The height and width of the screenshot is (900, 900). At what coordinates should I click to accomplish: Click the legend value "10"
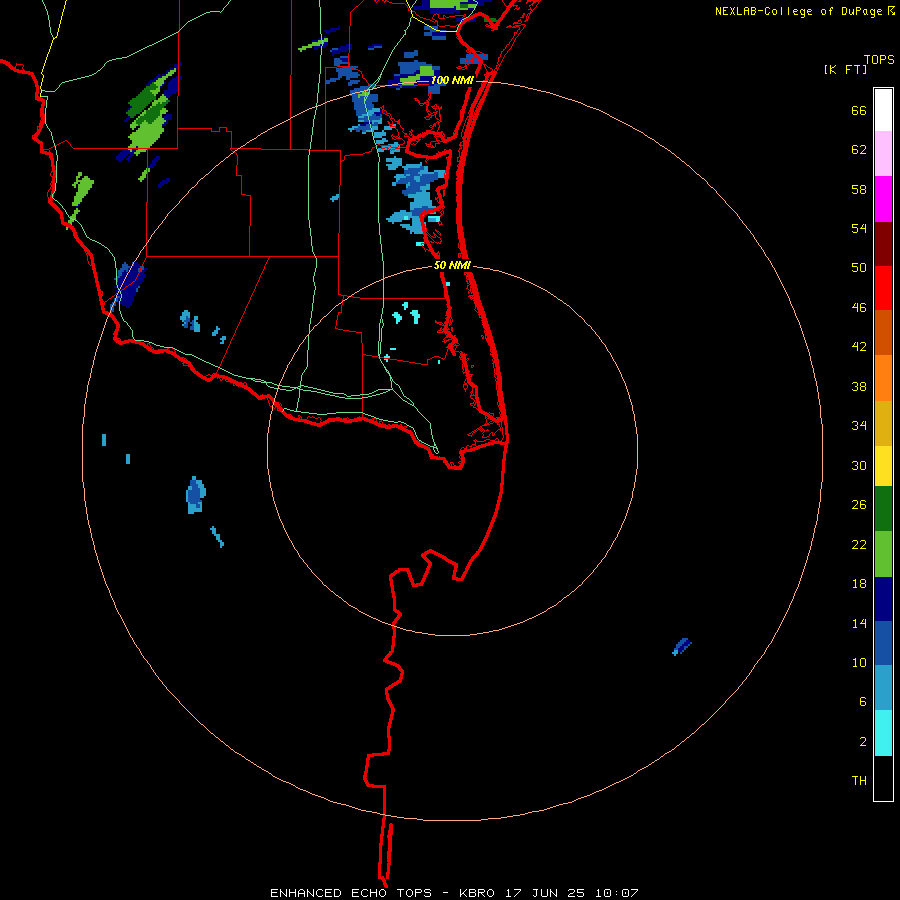859,662
